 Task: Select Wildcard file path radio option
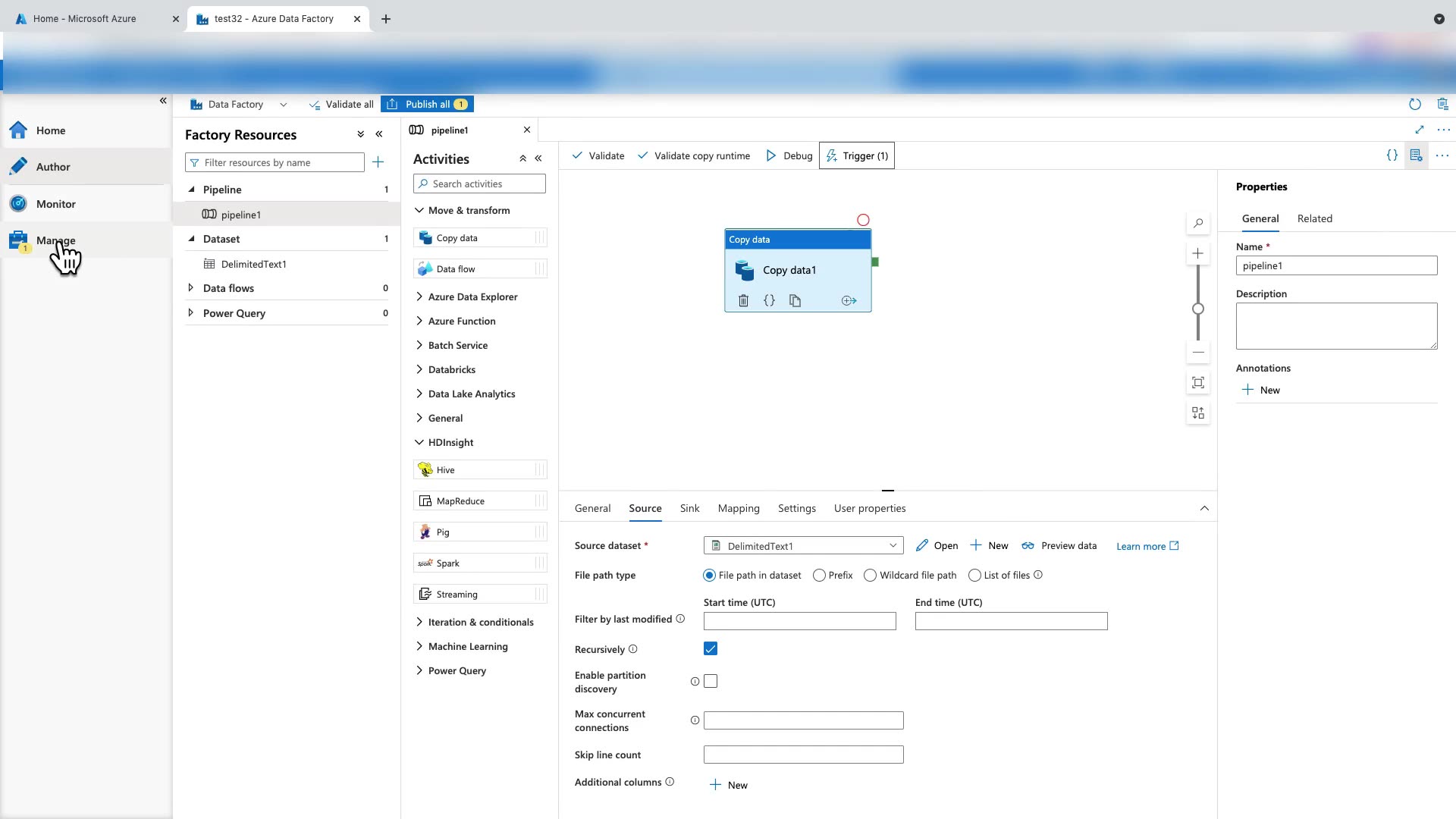click(x=870, y=576)
